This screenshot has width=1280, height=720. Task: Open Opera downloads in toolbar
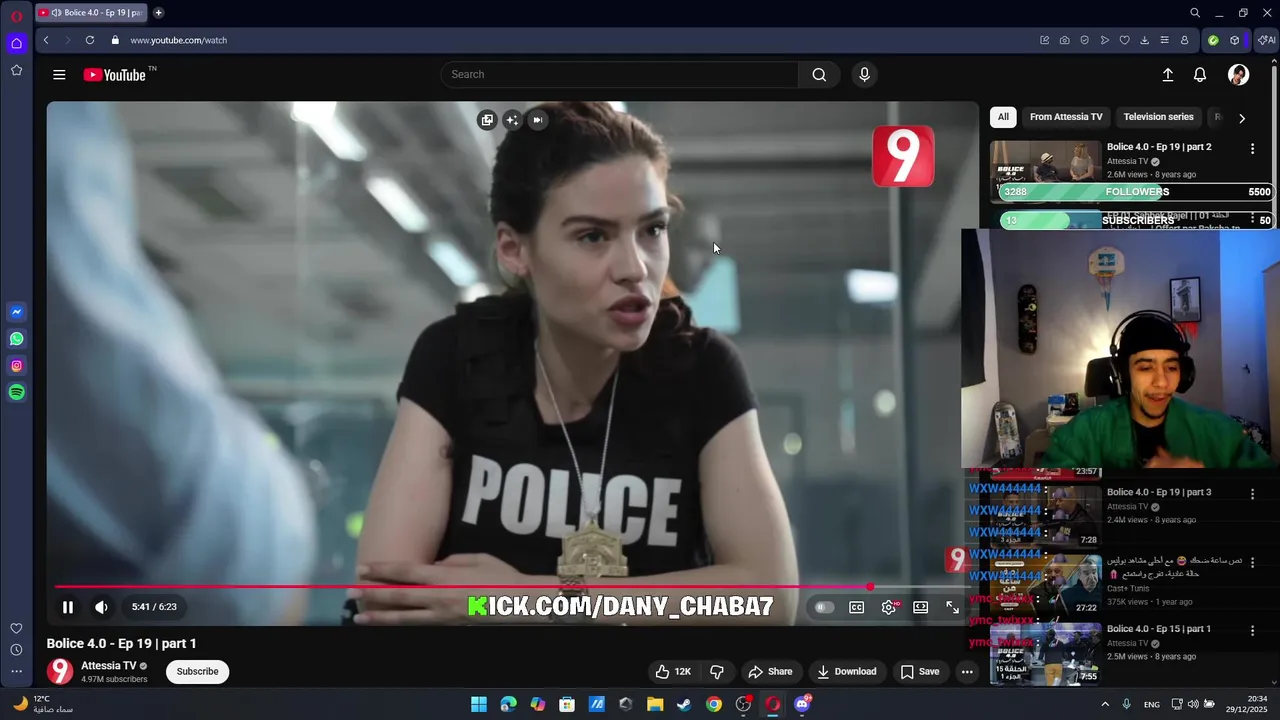pos(1144,41)
